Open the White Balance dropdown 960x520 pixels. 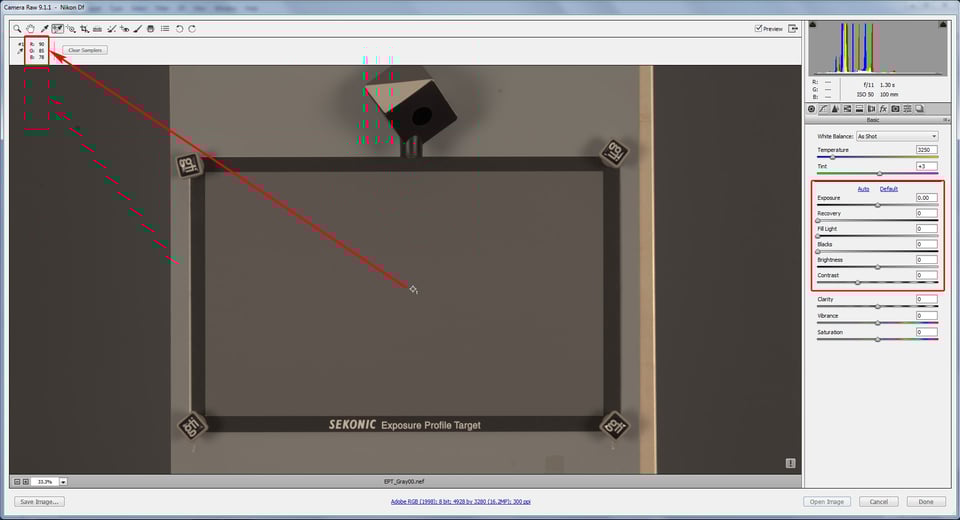pyautogui.click(x=897, y=136)
